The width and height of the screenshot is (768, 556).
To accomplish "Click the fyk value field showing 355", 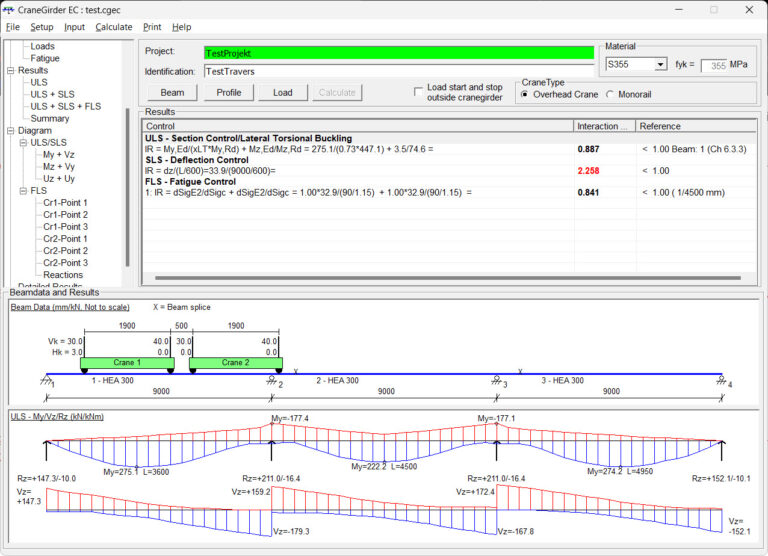I will pos(715,65).
